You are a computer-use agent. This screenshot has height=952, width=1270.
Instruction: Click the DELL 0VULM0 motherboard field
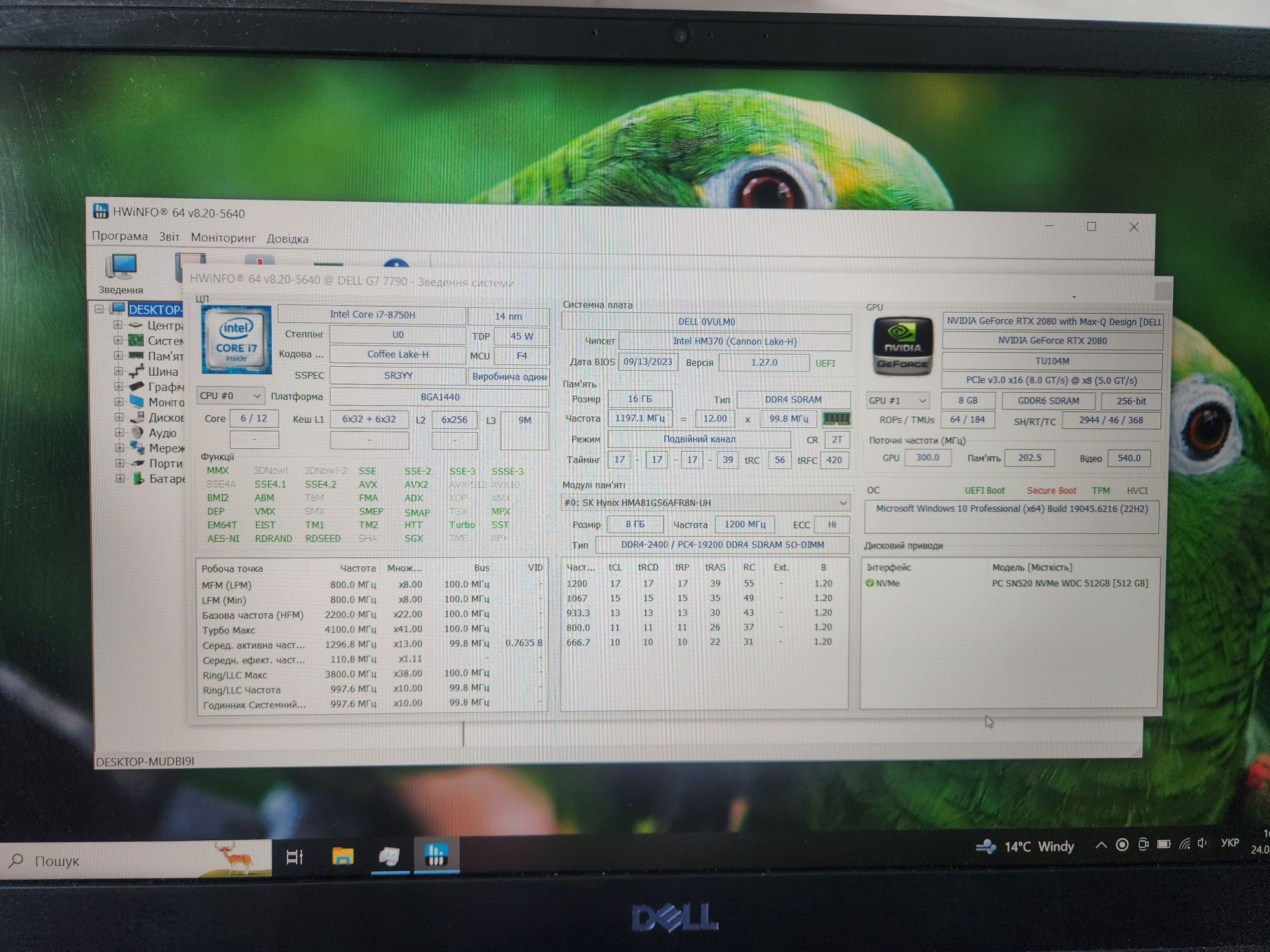pyautogui.click(x=706, y=322)
